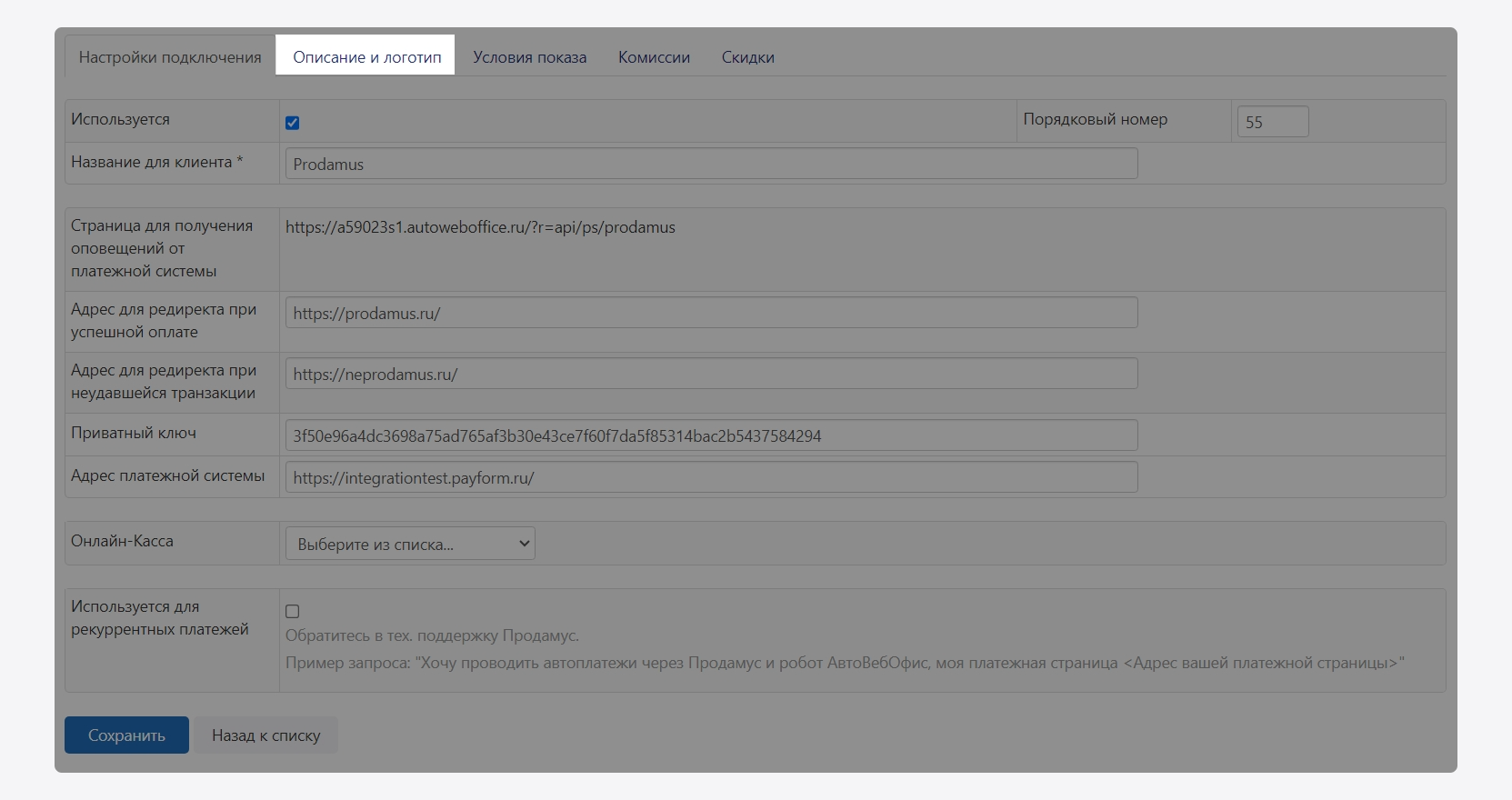This screenshot has height=800, width=1512.
Task: Open the Настройки подключения tab
Action: pyautogui.click(x=170, y=57)
